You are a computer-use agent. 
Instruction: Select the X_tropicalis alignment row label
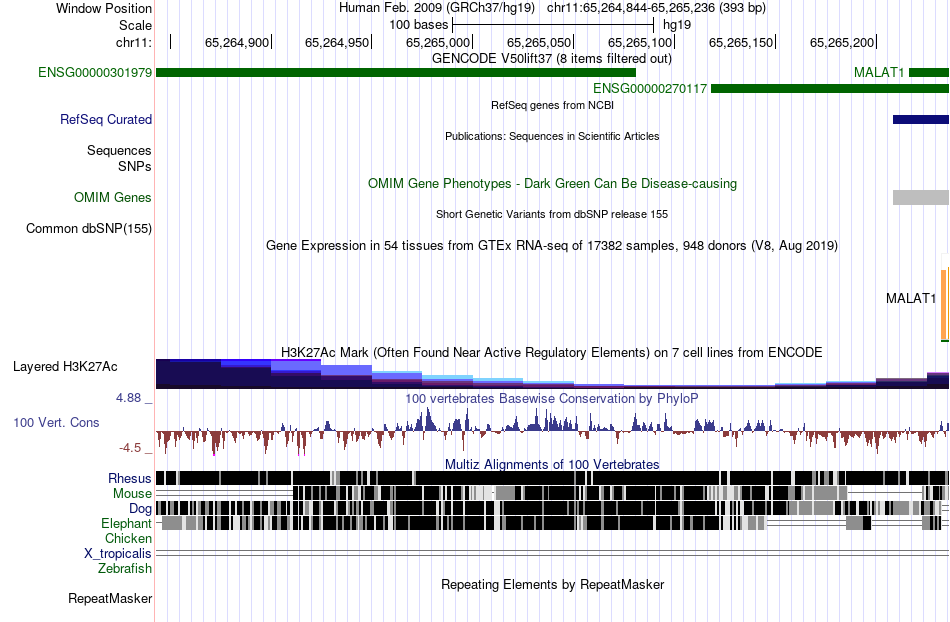click(118, 554)
